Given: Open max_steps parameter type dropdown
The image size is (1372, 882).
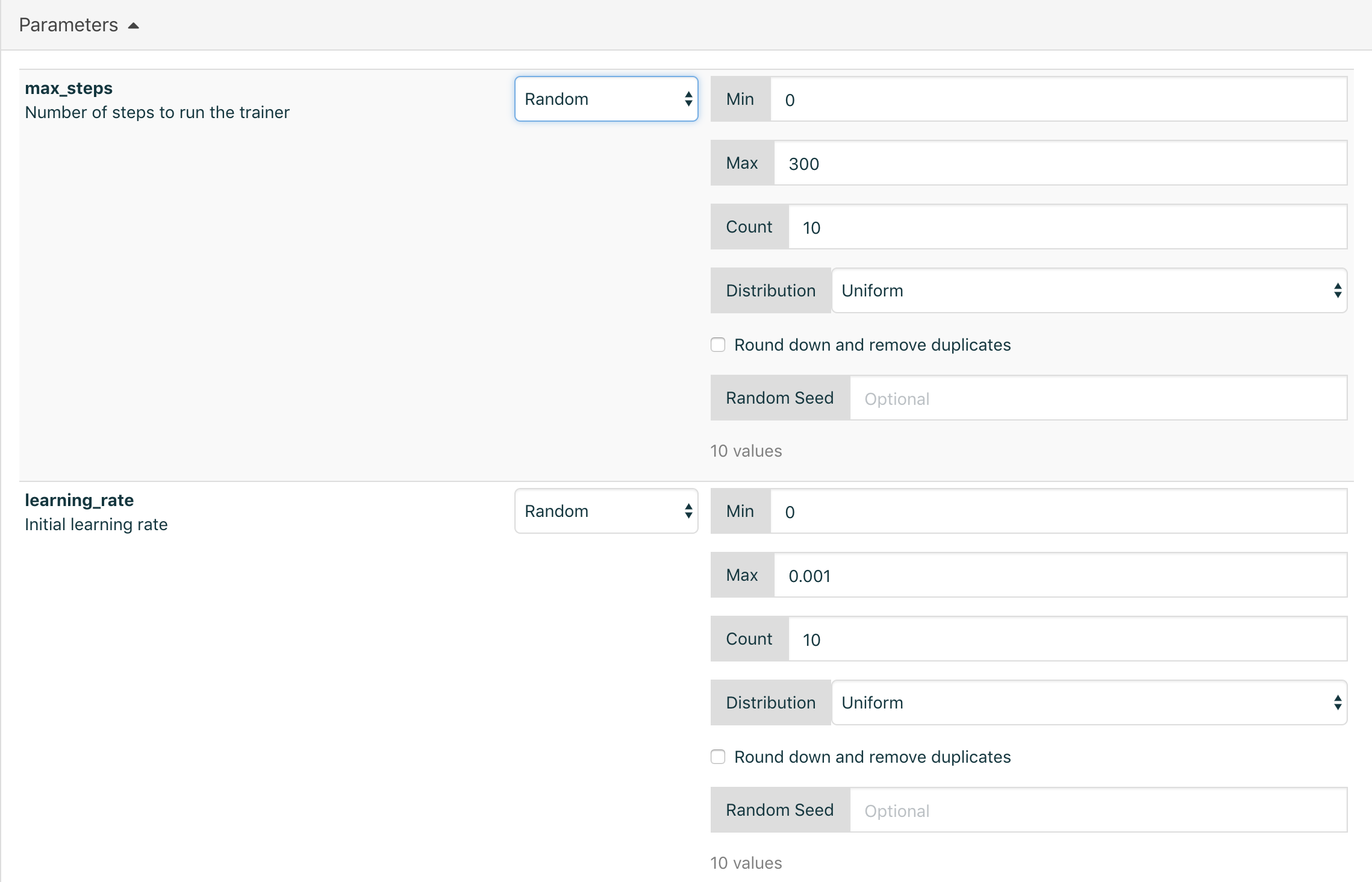Looking at the screenshot, I should pos(605,98).
